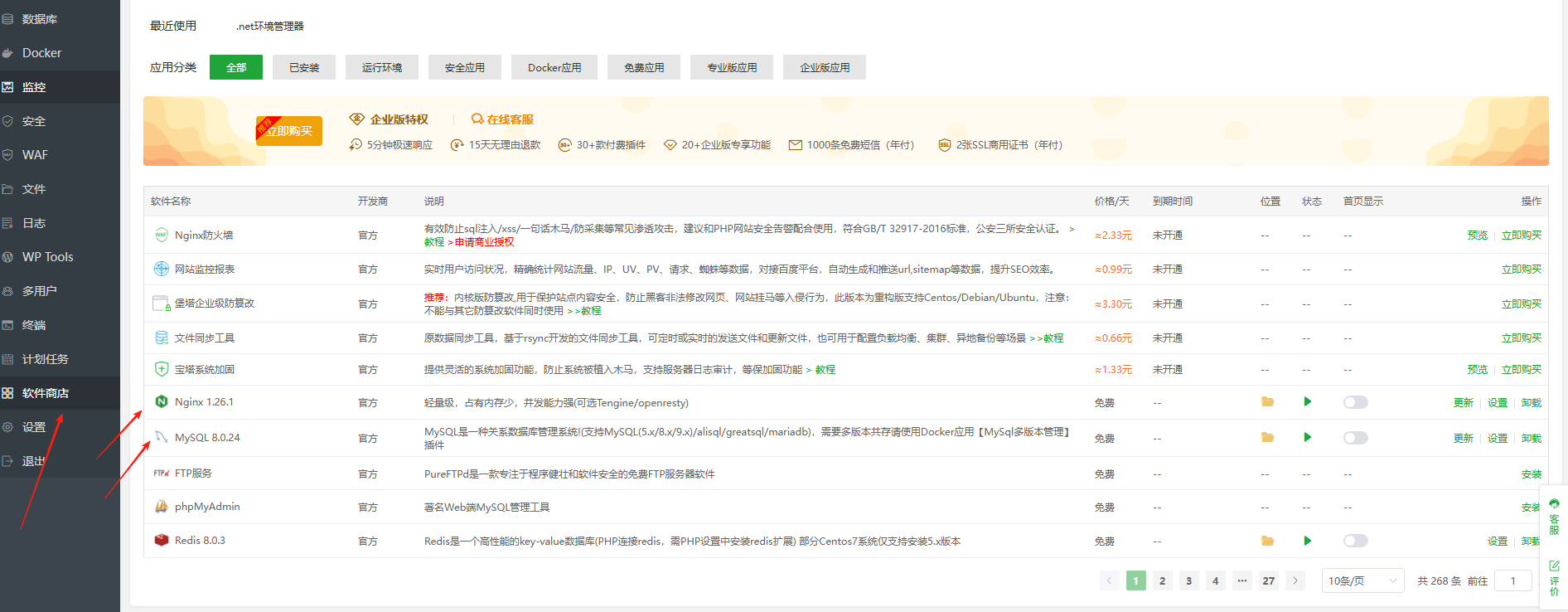This screenshot has width=1568, height=612.
Task: Click the 安全 sidebar shield icon
Action: point(7,121)
